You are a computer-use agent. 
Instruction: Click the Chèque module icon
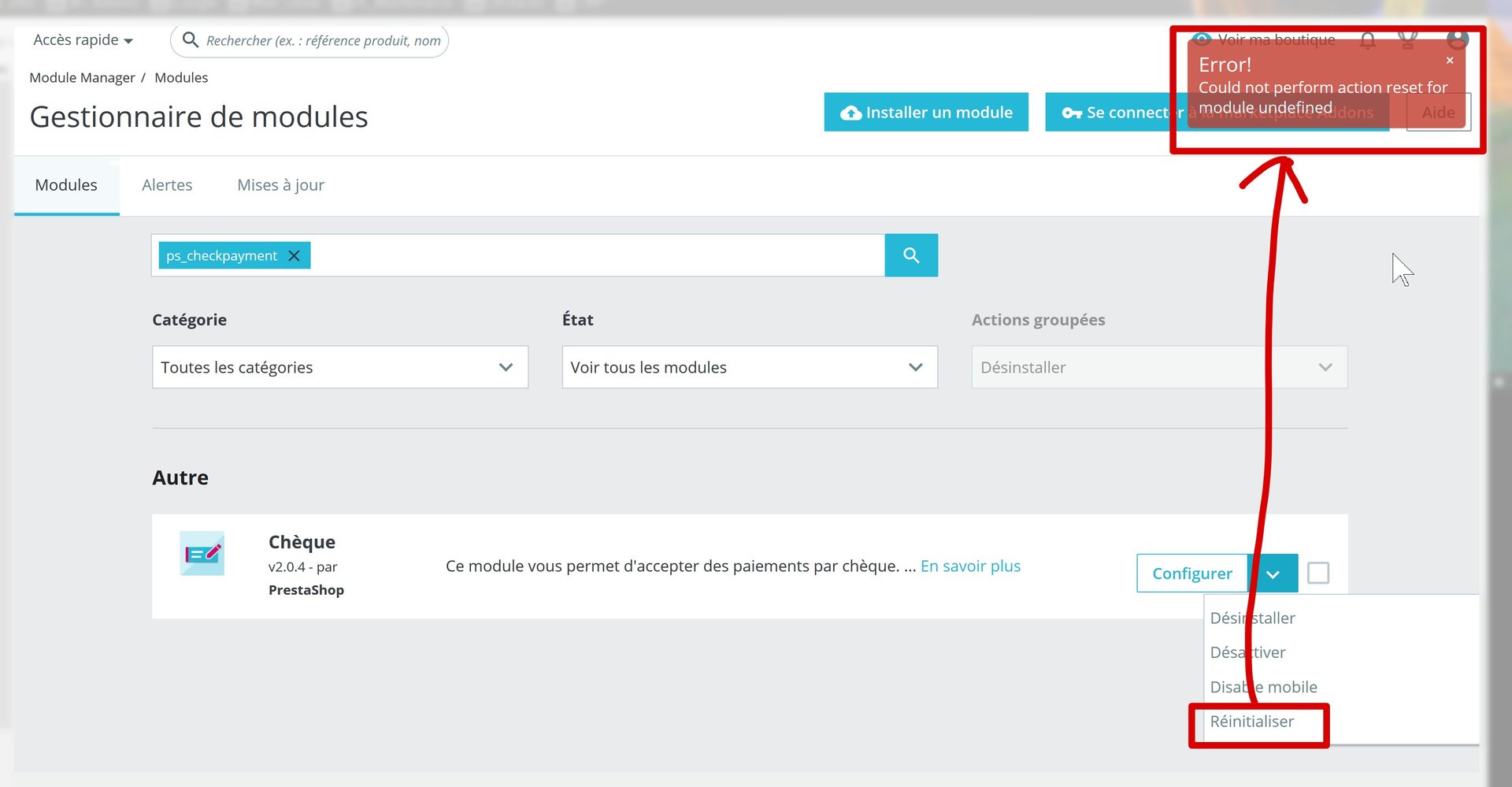[202, 553]
